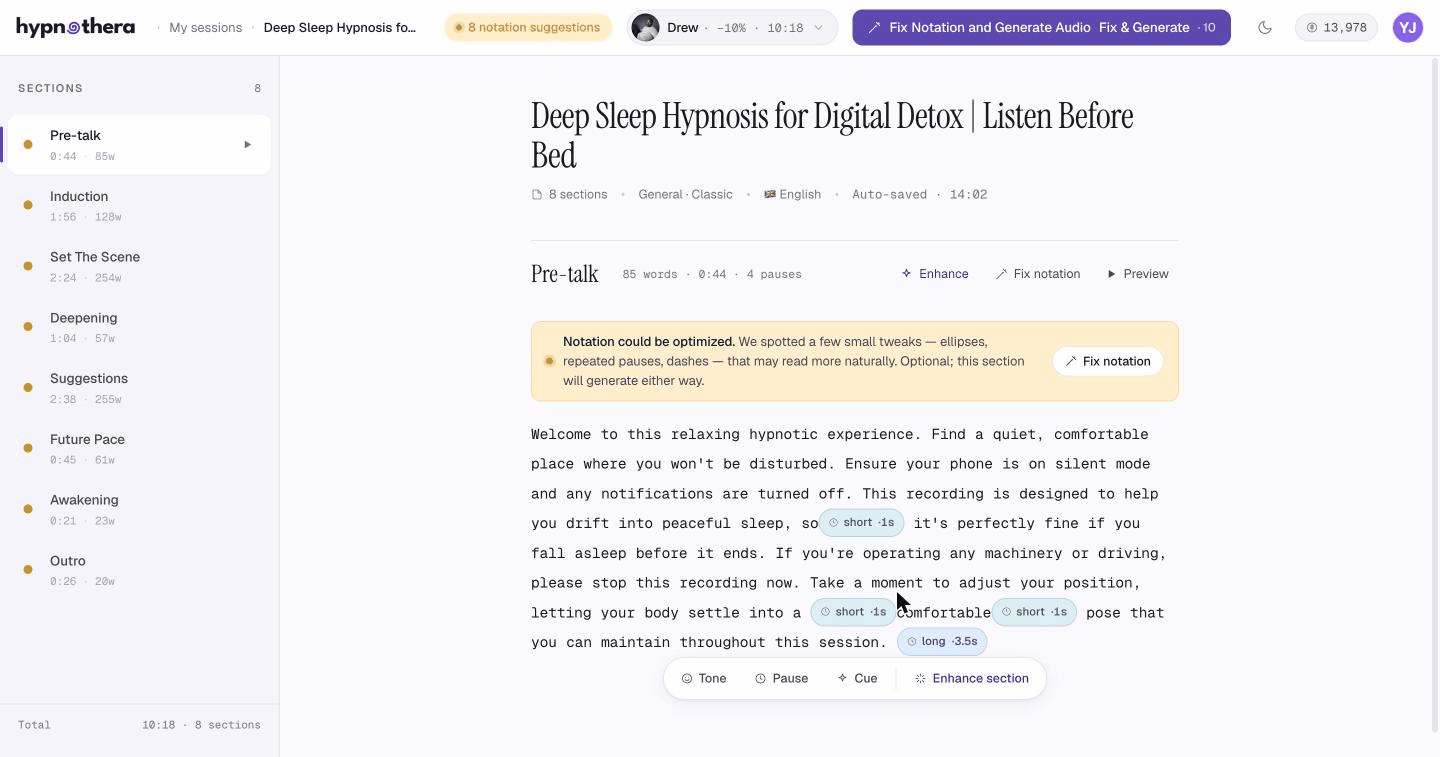Click Enhance in the Pre-talk header
The width and height of the screenshot is (1440, 757).
tap(935, 274)
